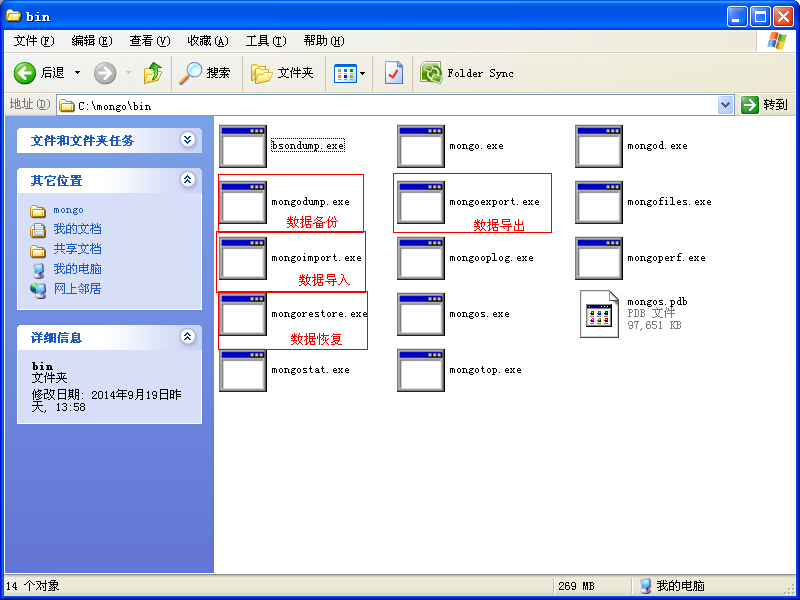Click the Forward arrow toolbar icon

105,73
